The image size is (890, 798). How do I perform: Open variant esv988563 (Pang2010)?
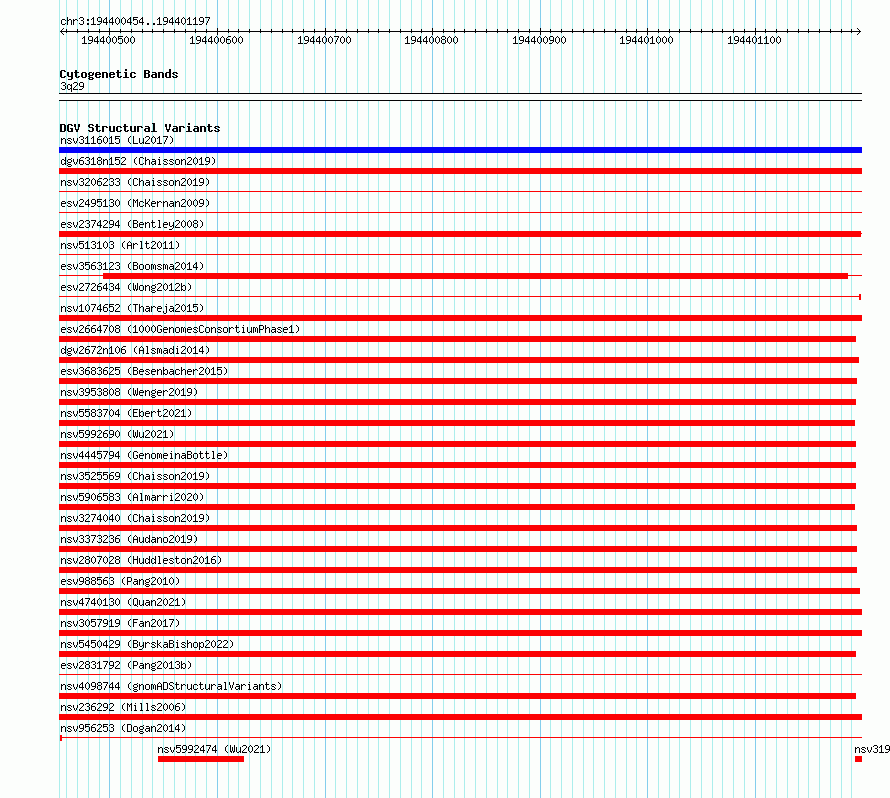click(x=120, y=581)
